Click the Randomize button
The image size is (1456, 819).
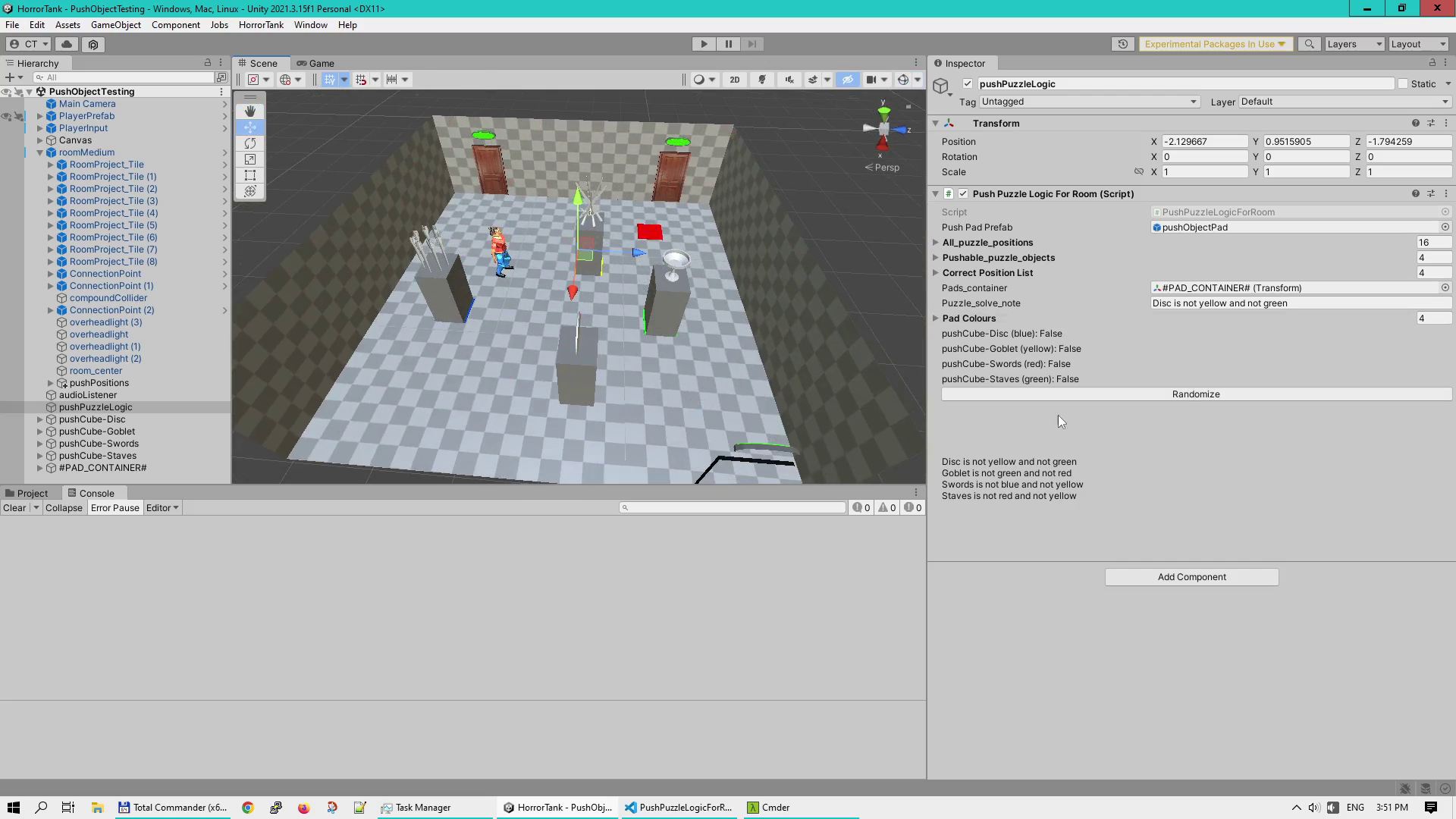coord(1195,394)
